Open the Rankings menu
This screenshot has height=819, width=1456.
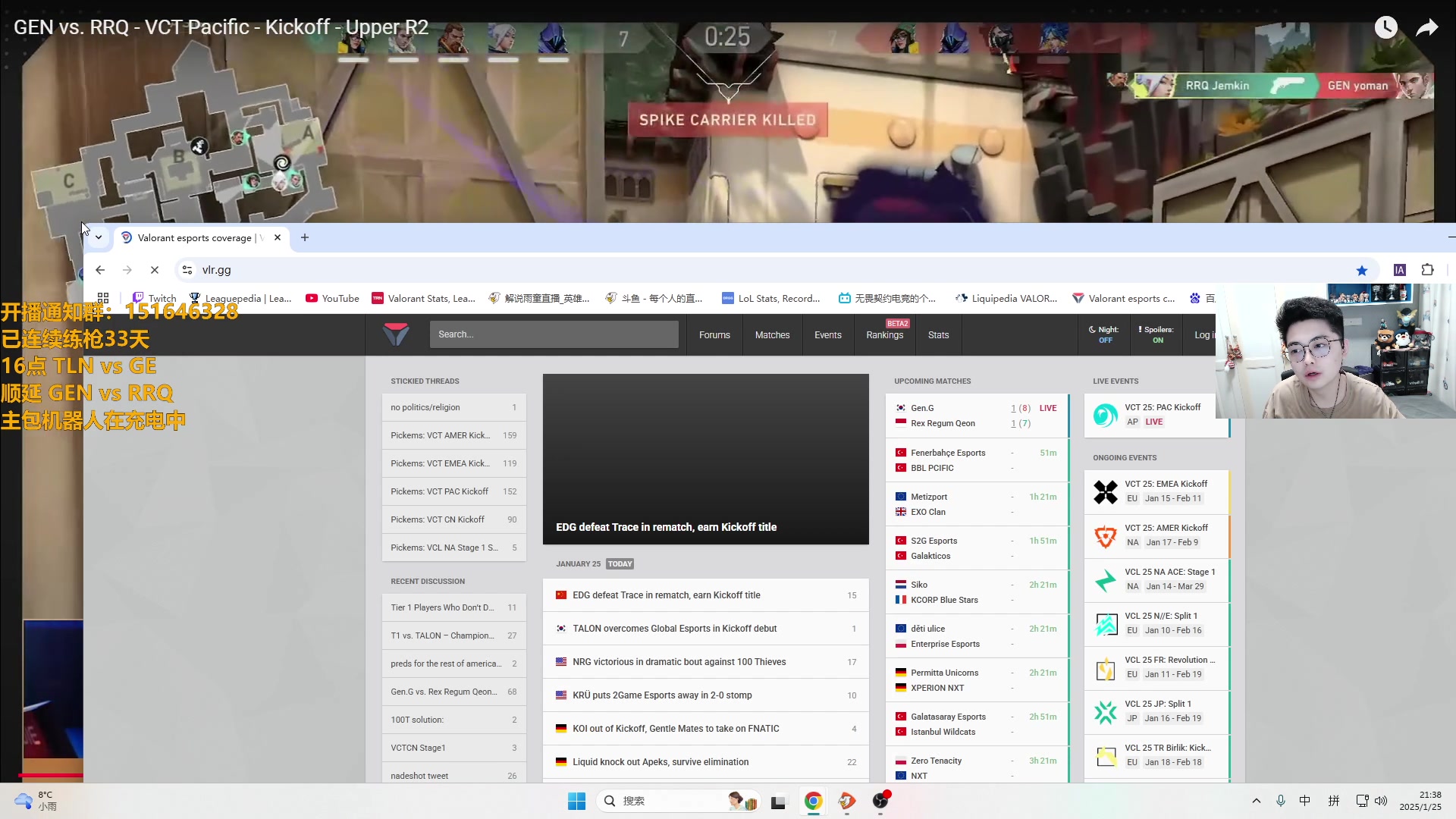click(x=884, y=334)
